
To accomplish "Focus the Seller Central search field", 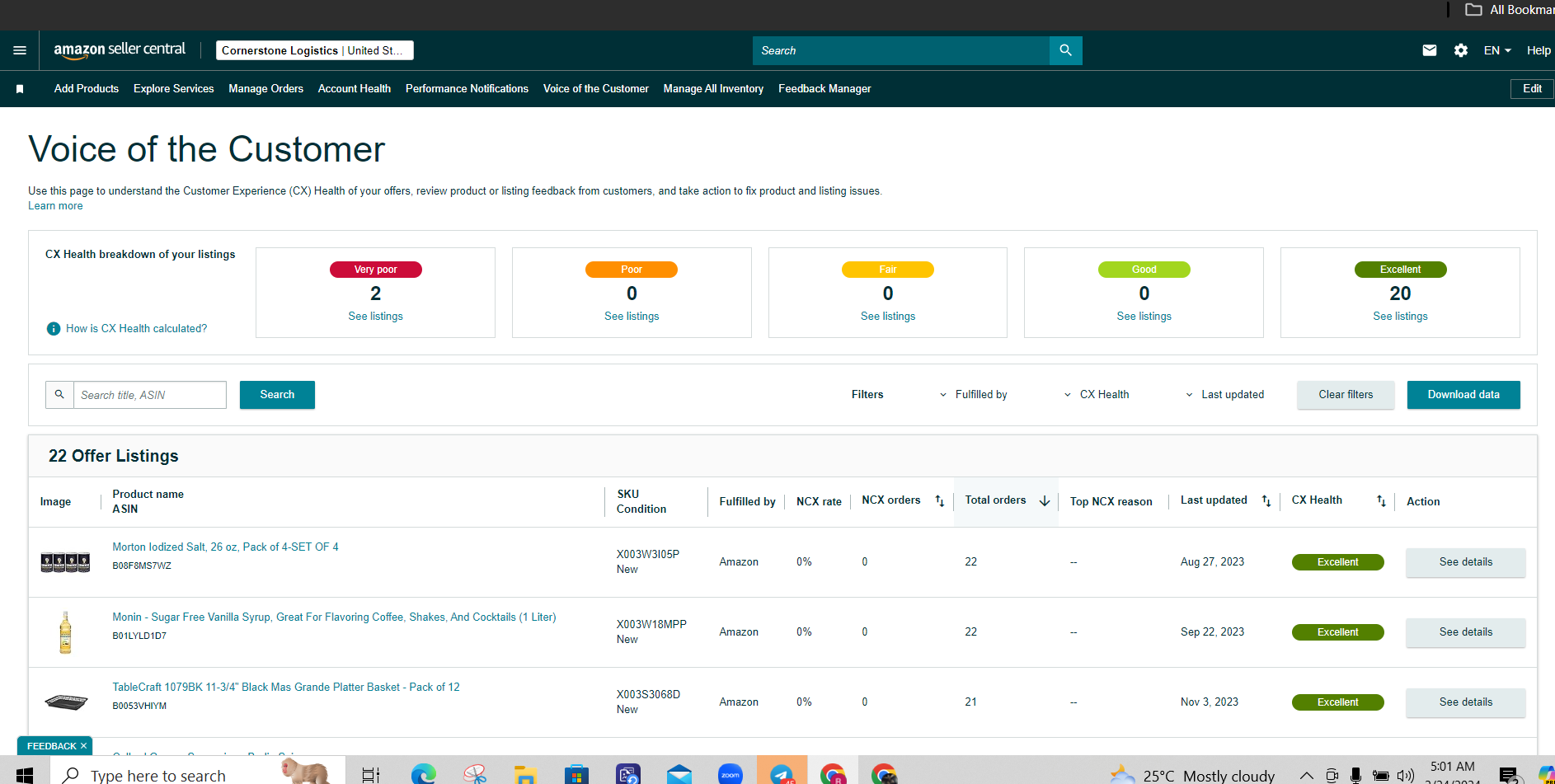I will (x=901, y=50).
